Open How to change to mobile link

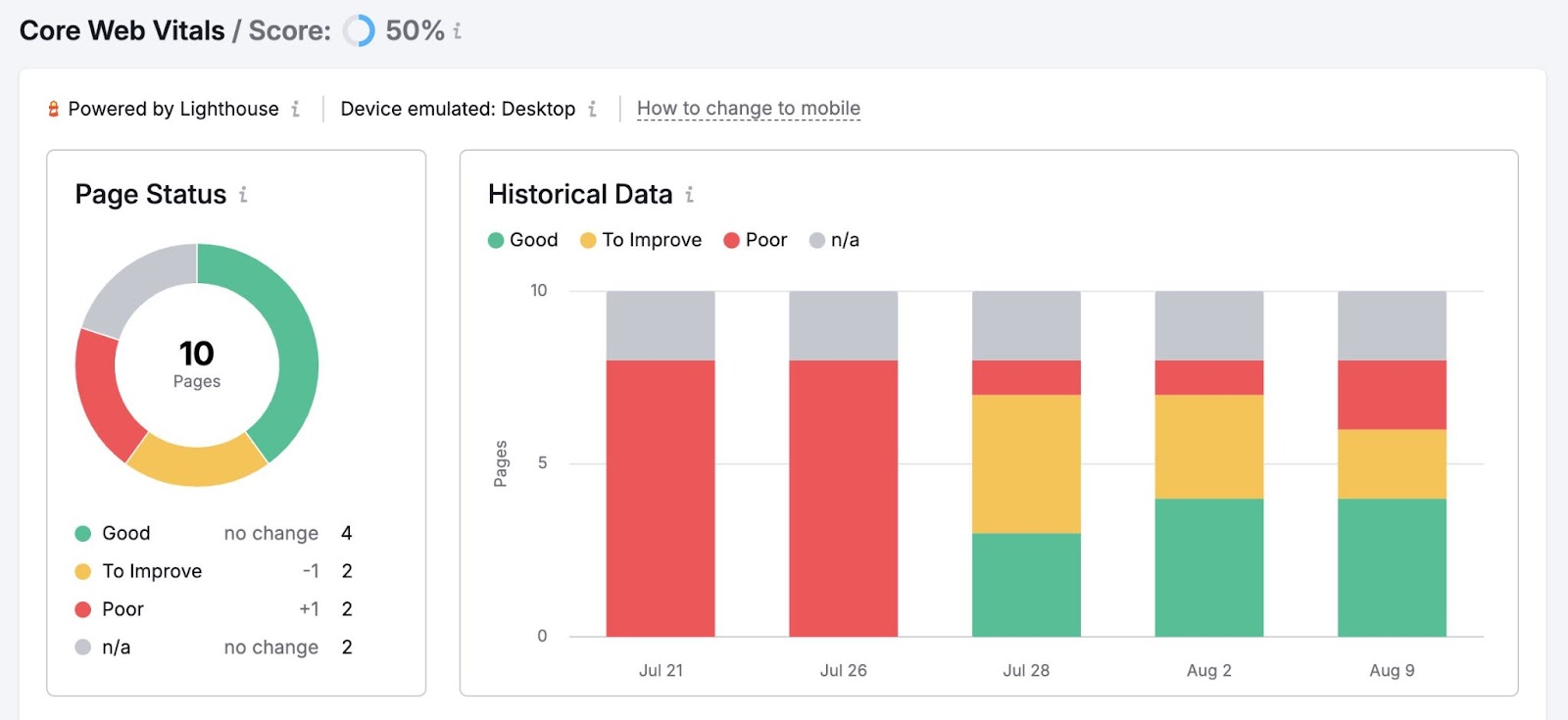[x=748, y=109]
